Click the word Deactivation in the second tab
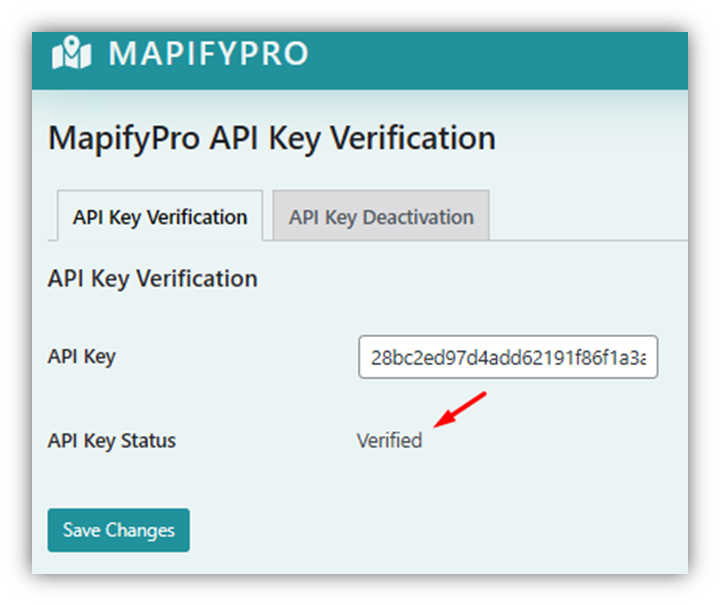The image size is (720, 606). [x=418, y=217]
